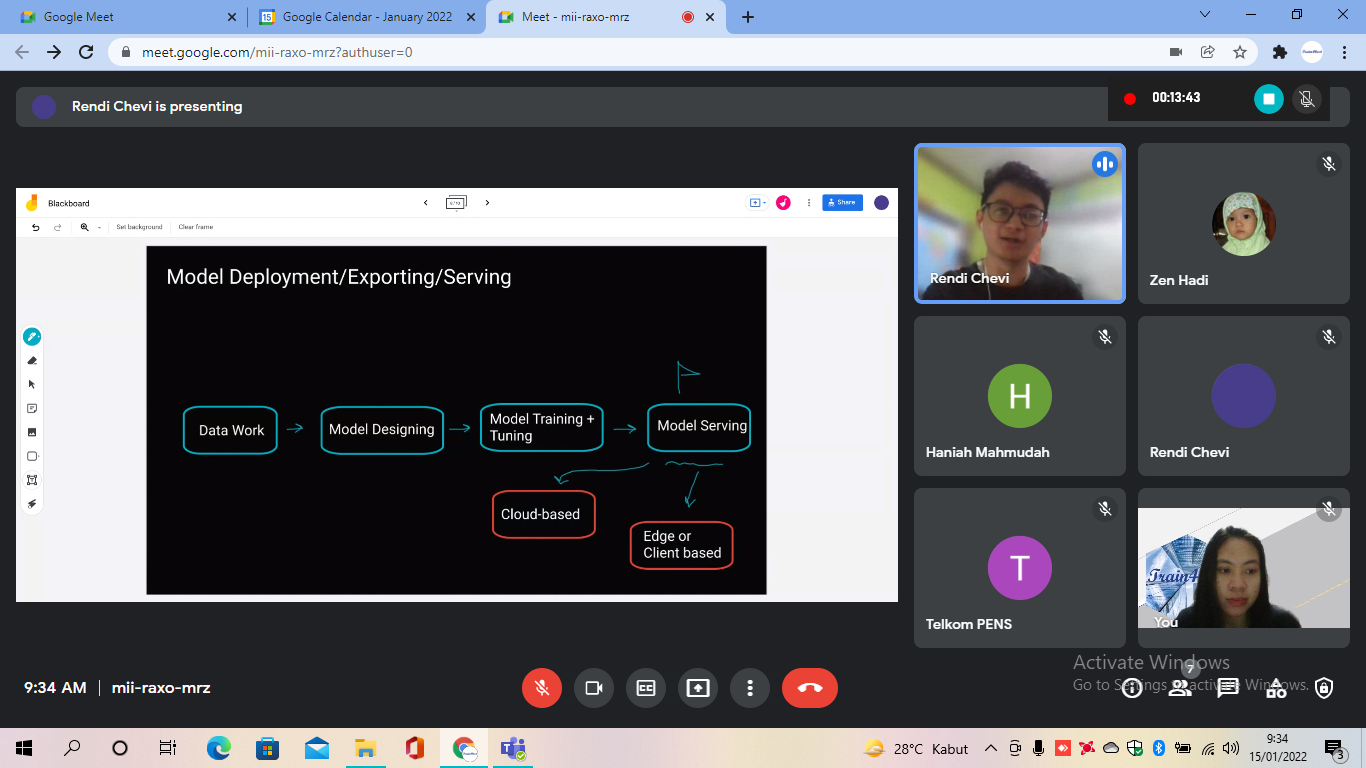1366x768 pixels.
Task: Toggle the camera button
Action: tap(594, 688)
